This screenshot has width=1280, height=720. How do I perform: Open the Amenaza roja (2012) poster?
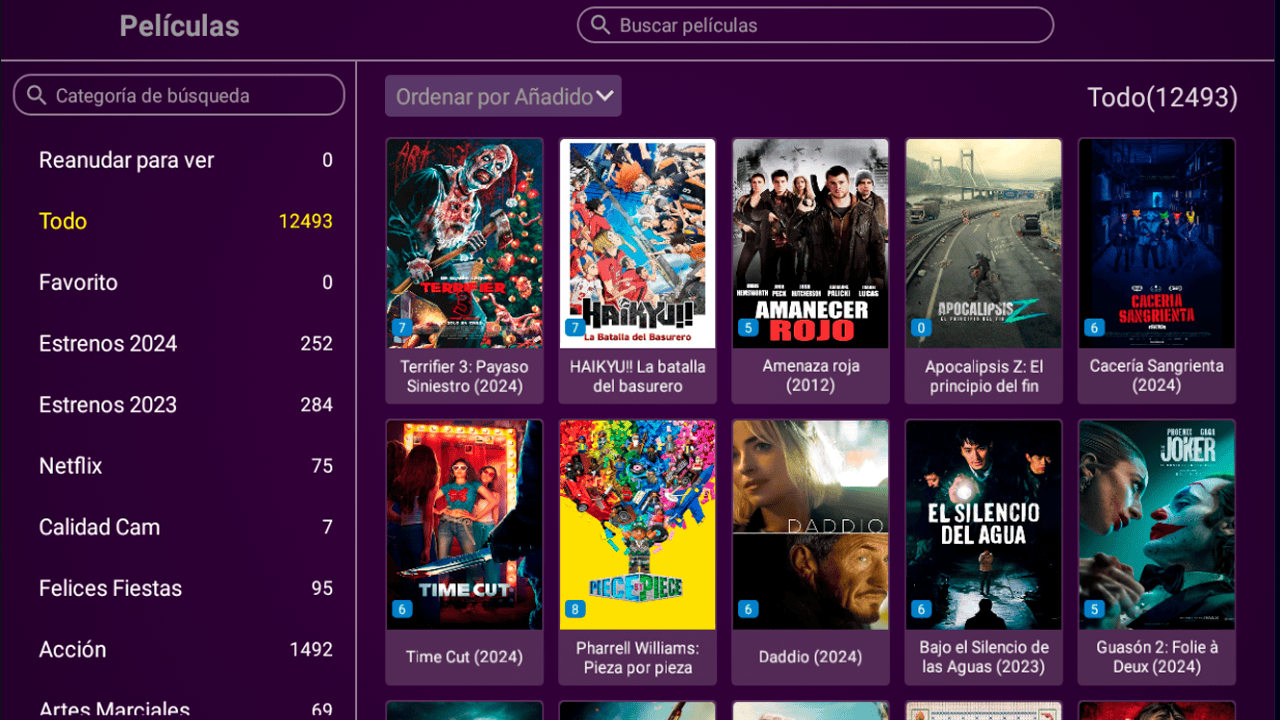tap(810, 244)
